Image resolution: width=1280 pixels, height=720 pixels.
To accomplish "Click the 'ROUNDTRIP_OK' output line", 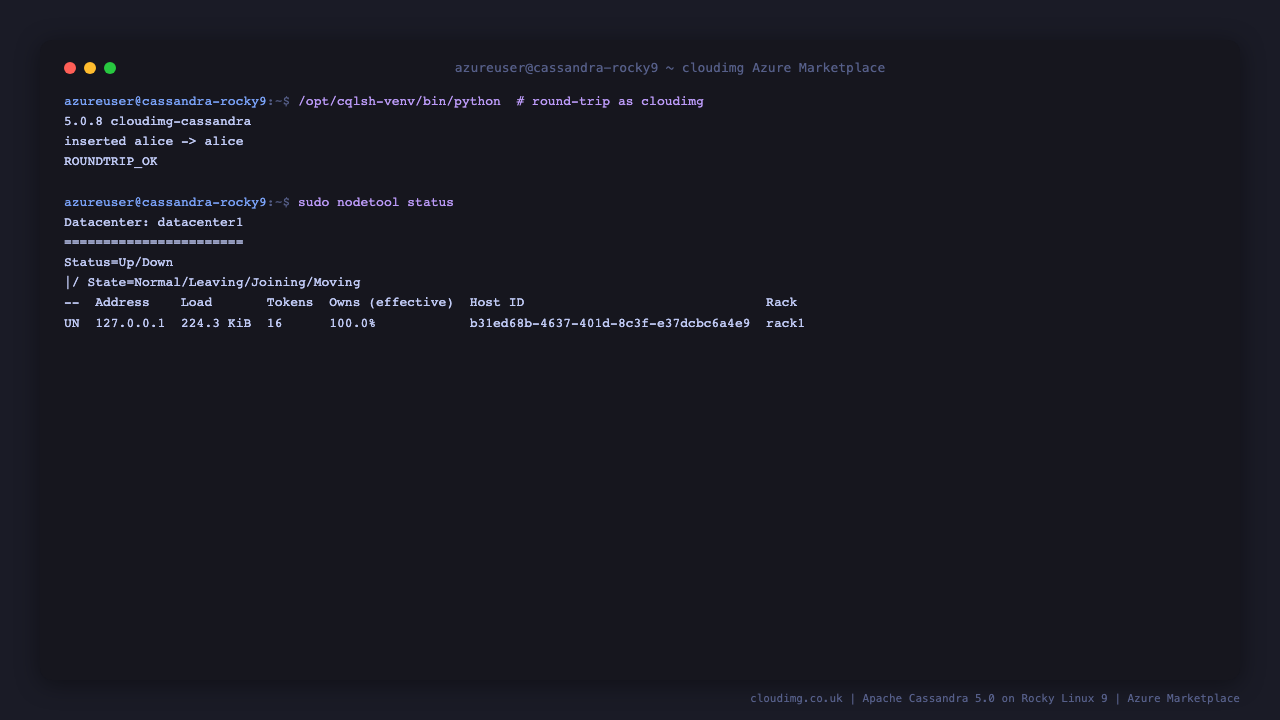I will click(x=111, y=162).
